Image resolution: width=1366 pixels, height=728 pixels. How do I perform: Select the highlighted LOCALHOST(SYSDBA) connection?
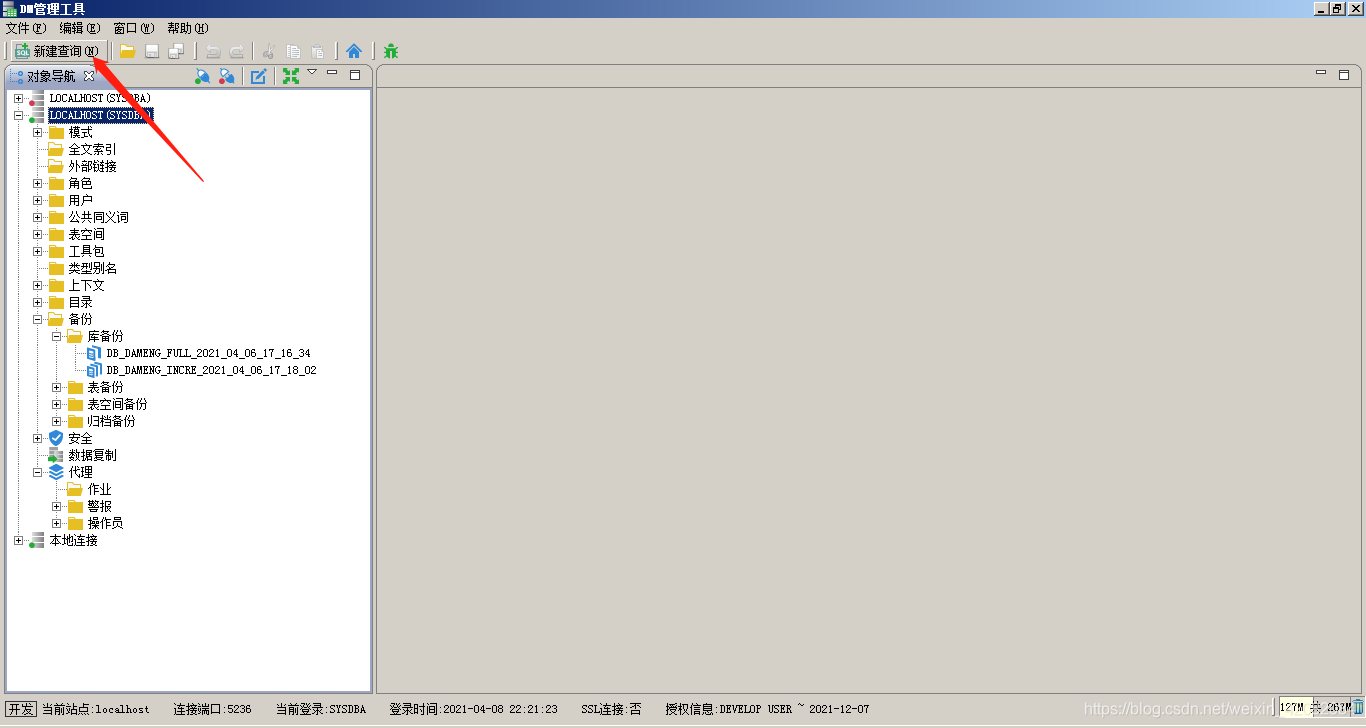(100, 115)
